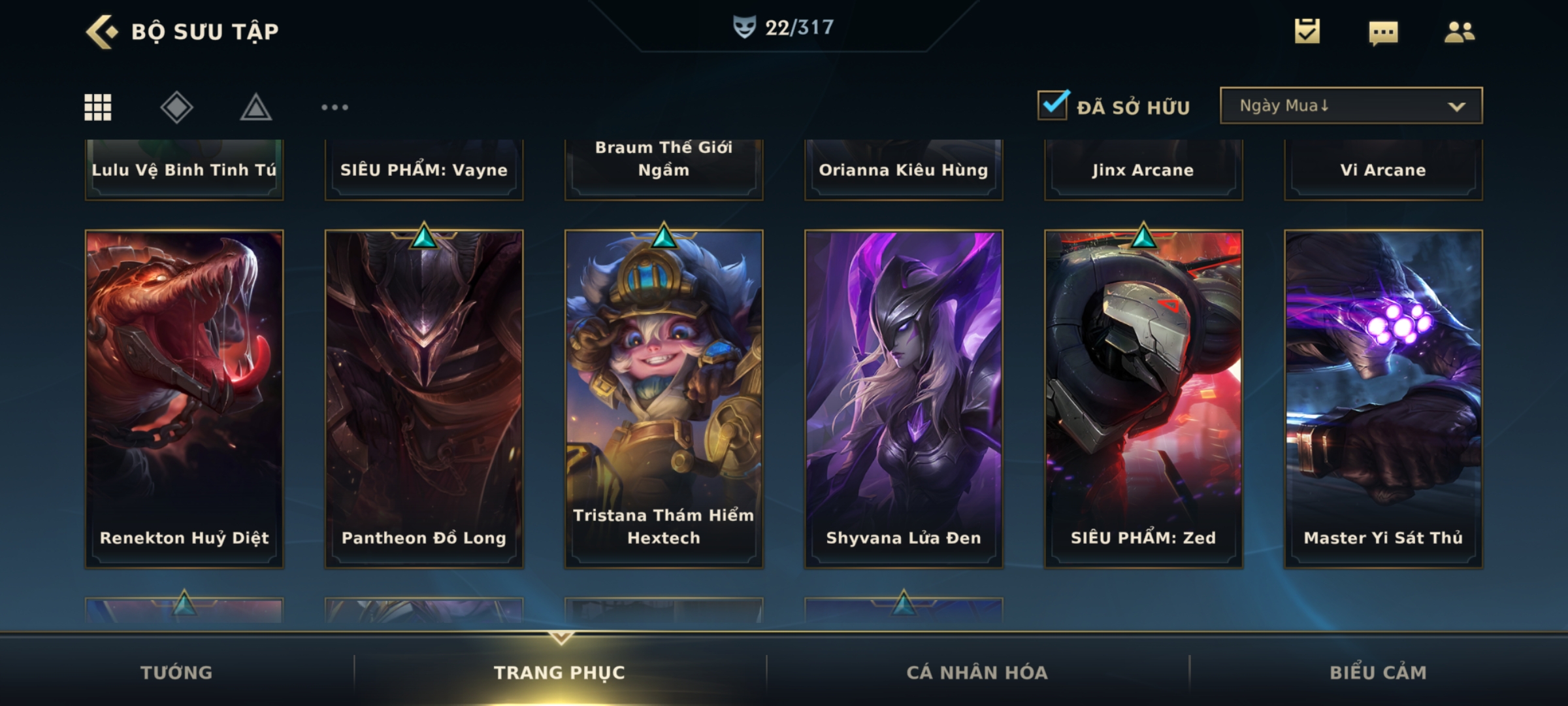Select the Trang Phục tab
This screenshot has height=706, width=1568.
click(559, 672)
